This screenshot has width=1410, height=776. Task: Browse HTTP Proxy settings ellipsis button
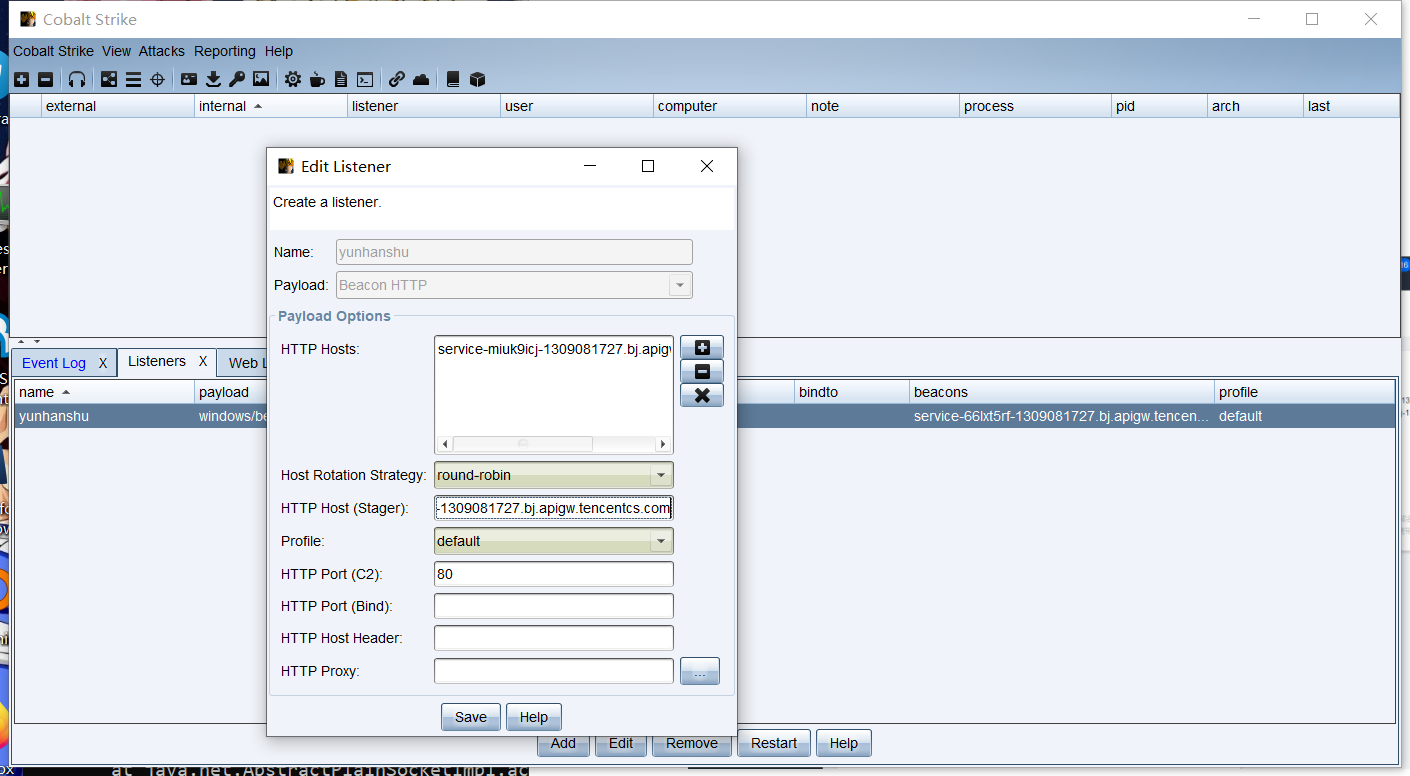[x=700, y=671]
